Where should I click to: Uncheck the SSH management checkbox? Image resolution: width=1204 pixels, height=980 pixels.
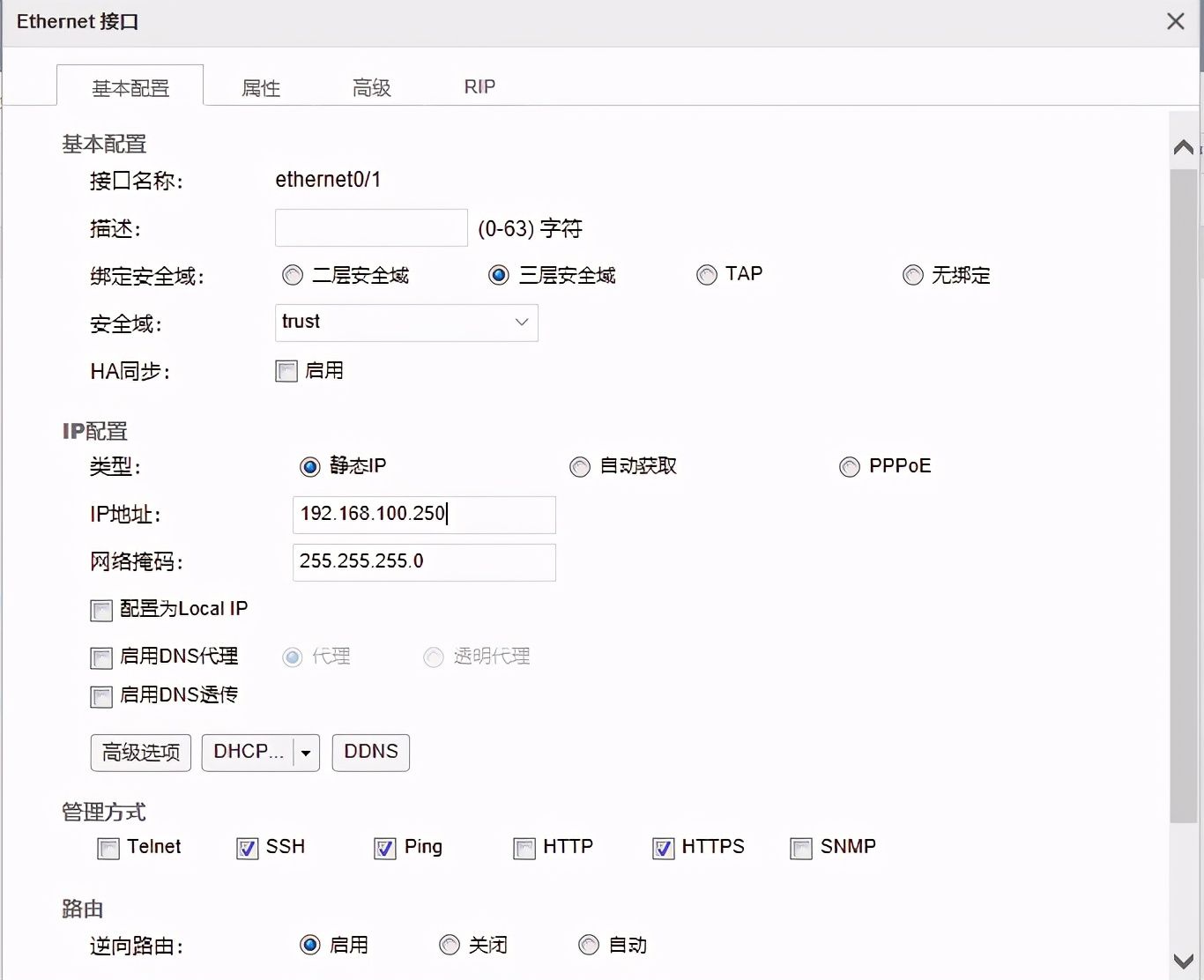[x=248, y=849]
